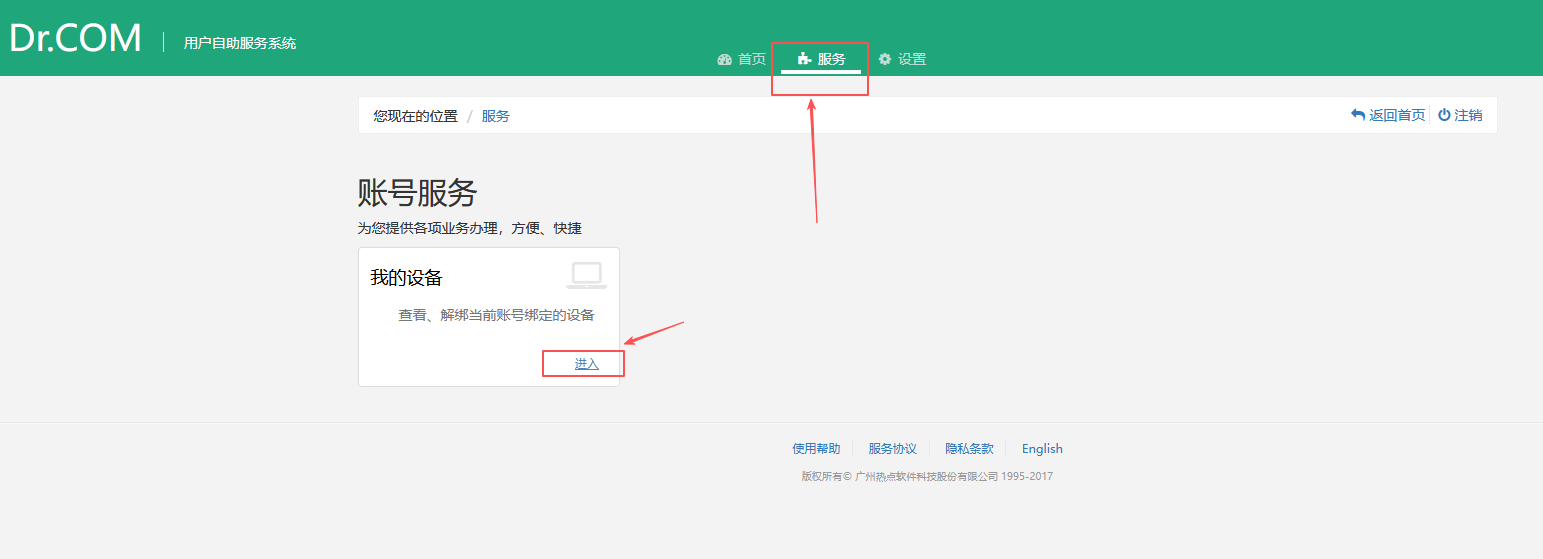1543x559 pixels.
Task: View the 隐私条款 footer link
Action: pos(969,449)
